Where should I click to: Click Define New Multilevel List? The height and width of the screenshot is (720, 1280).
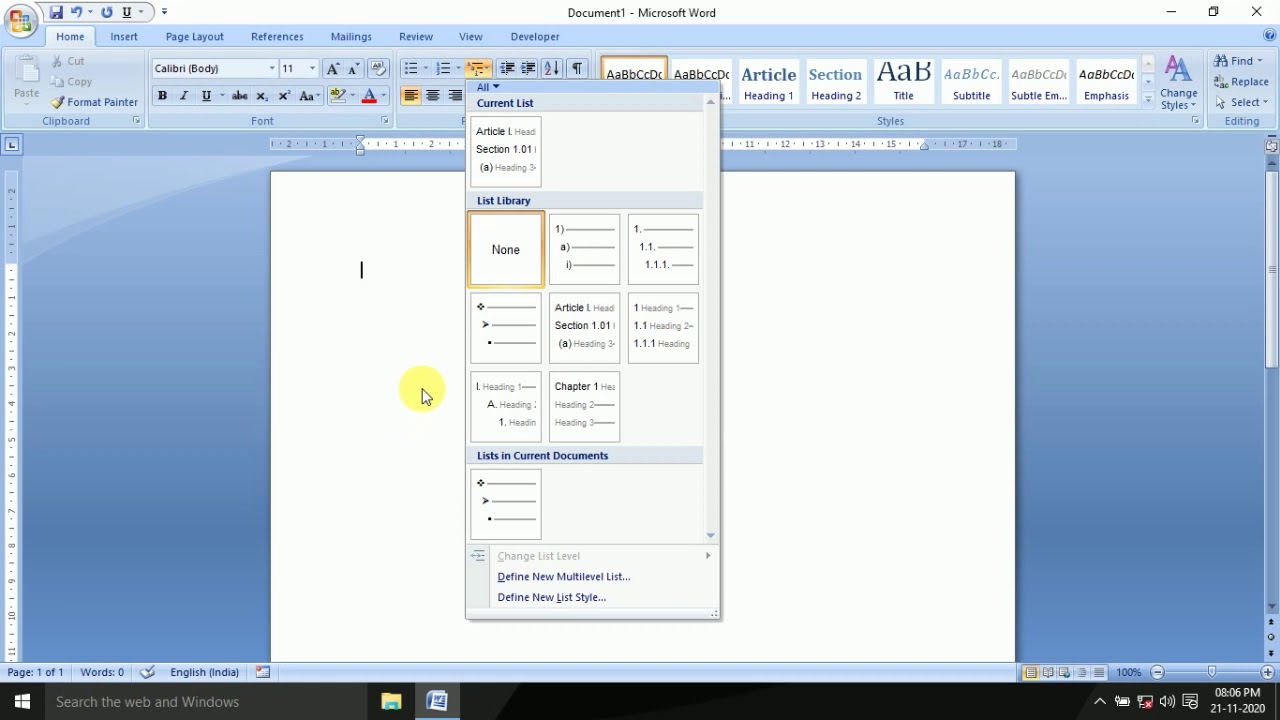coord(564,577)
